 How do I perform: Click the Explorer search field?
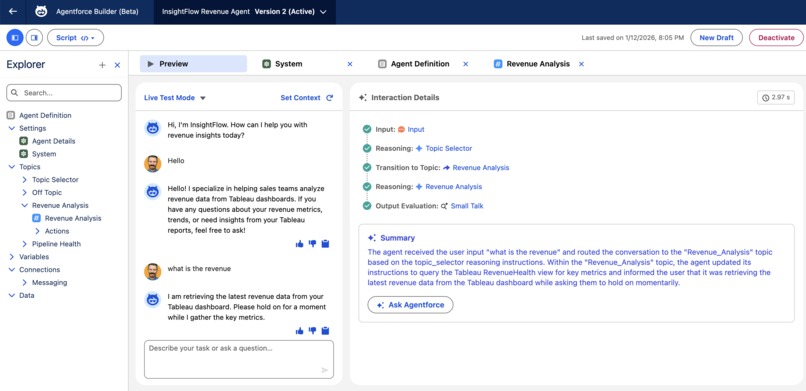tap(64, 93)
